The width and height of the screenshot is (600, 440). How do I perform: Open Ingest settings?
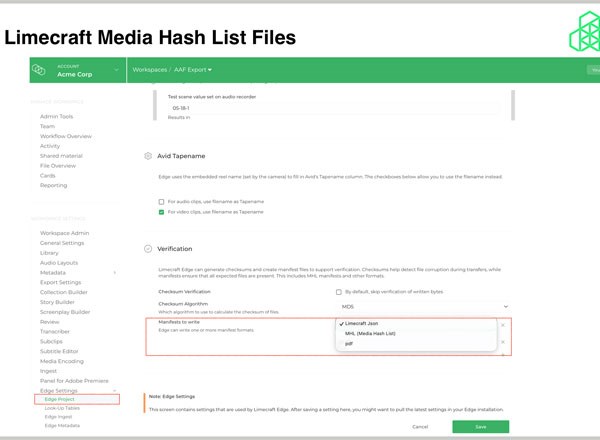[x=48, y=371]
